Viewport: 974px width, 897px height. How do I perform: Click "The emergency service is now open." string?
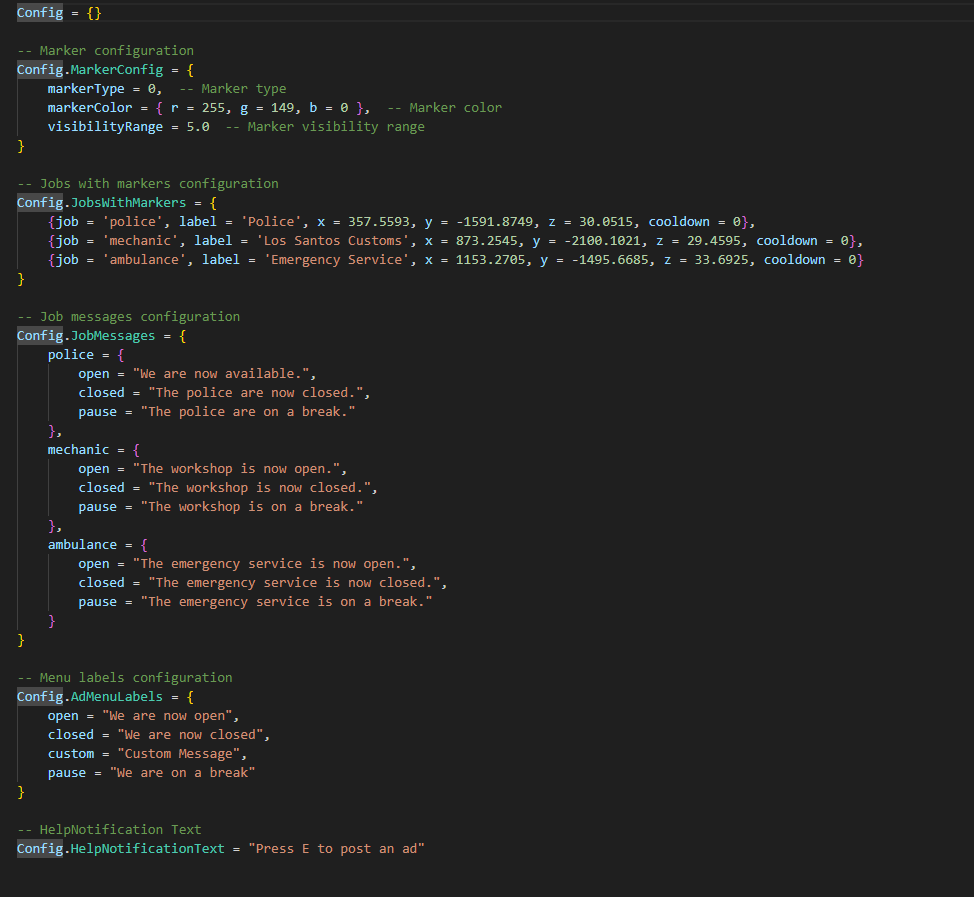pos(274,563)
